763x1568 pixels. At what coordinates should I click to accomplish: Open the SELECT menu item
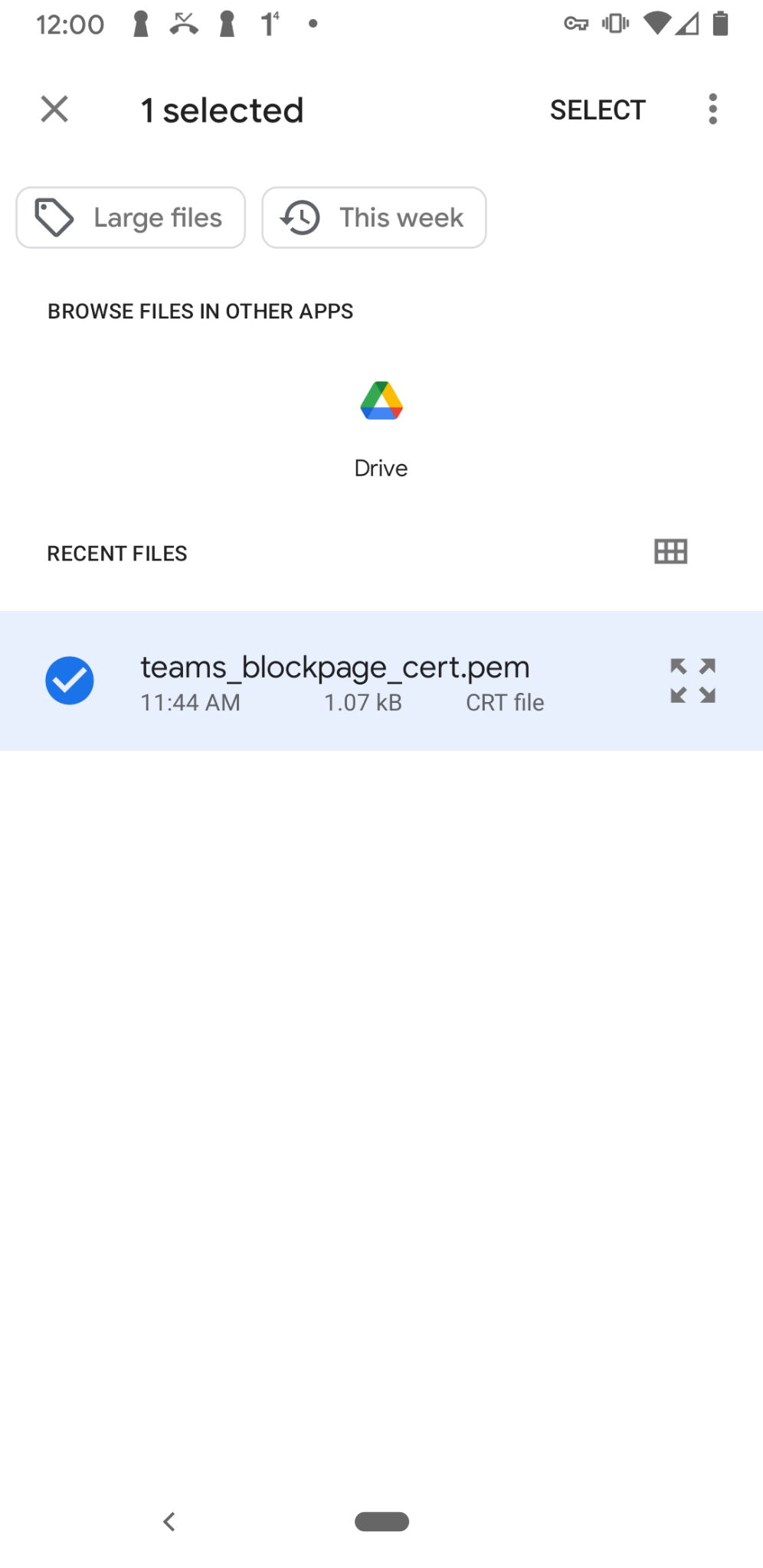(x=597, y=109)
